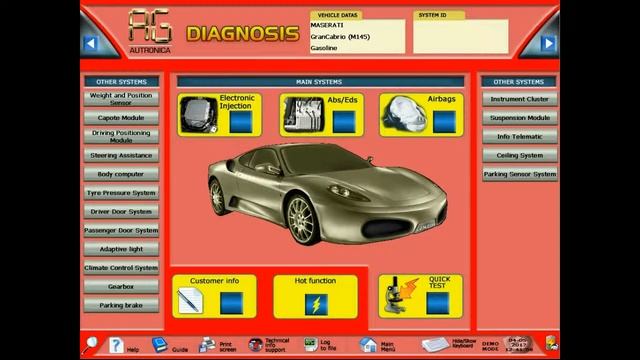
Task: Select Suspension Module
Action: (x=520, y=118)
